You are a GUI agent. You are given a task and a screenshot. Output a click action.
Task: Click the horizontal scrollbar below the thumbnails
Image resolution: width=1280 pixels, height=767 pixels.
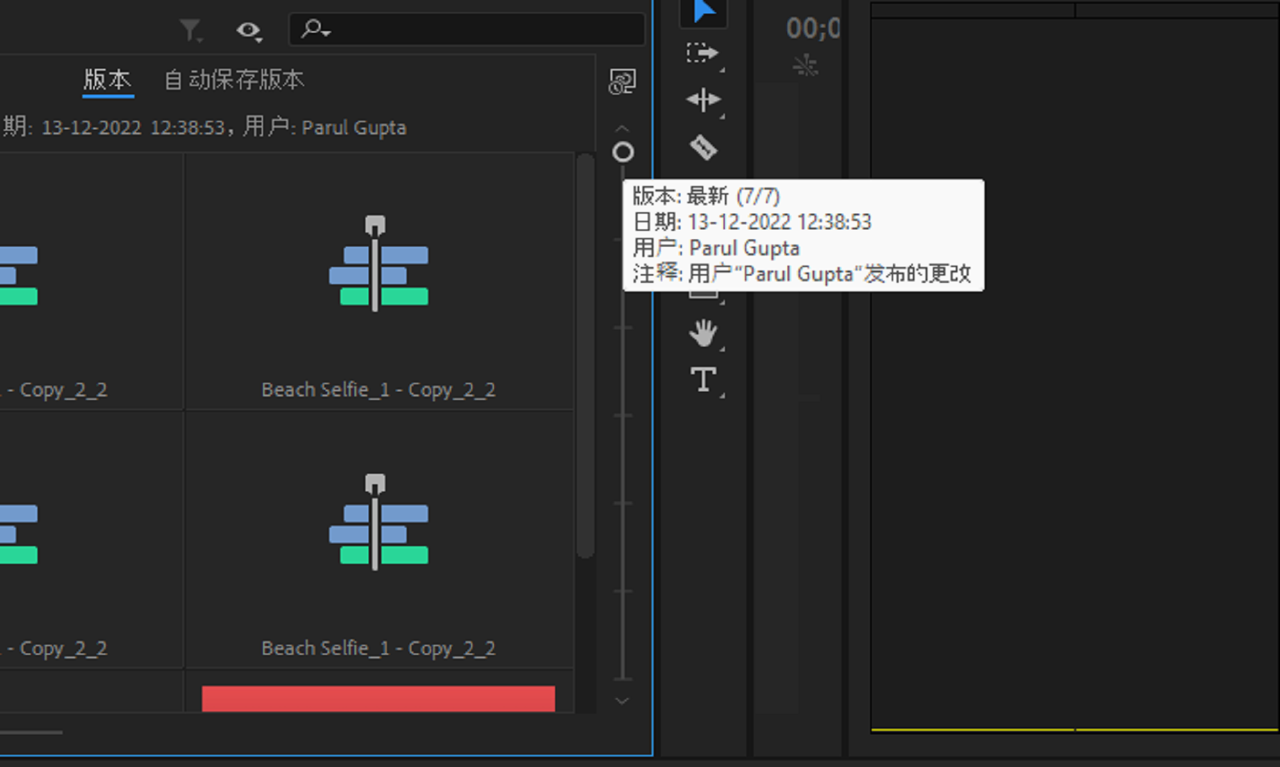click(x=30, y=732)
